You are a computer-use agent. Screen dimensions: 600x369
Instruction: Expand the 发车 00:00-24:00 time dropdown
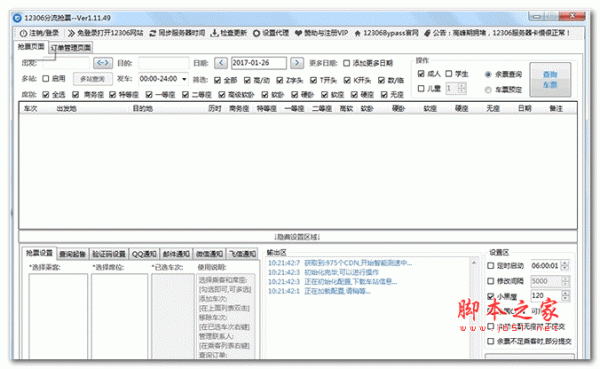point(184,79)
